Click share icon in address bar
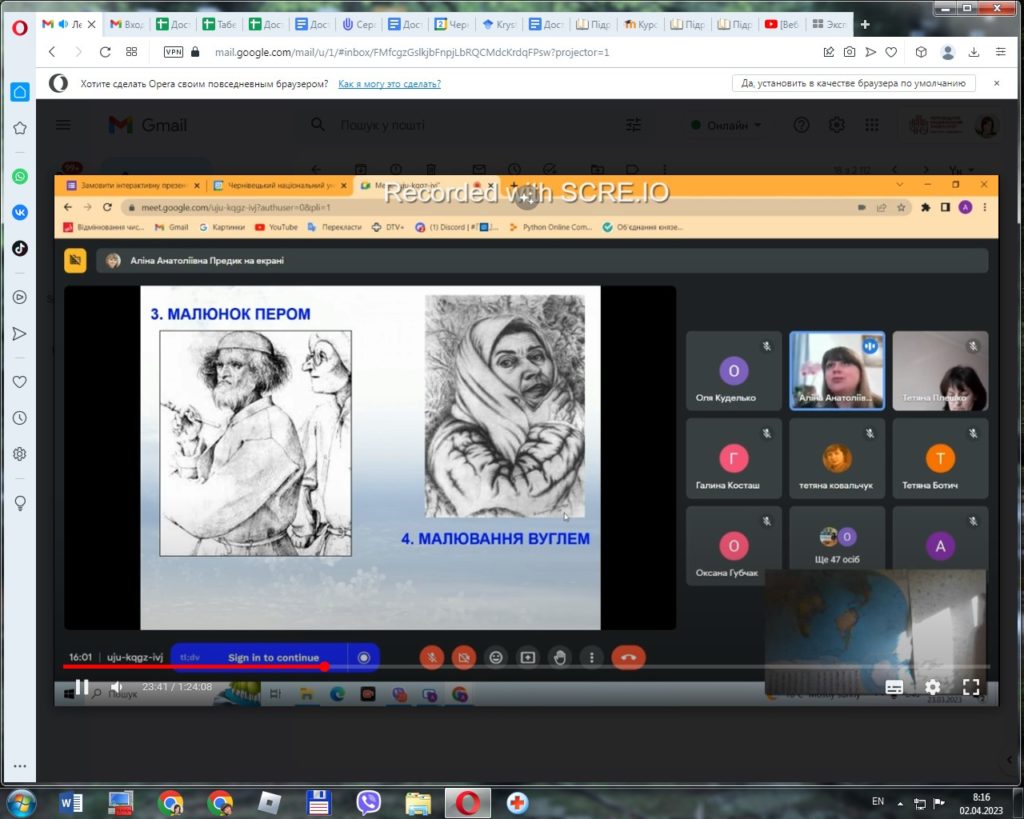Image resolution: width=1024 pixels, height=819 pixels. click(829, 52)
